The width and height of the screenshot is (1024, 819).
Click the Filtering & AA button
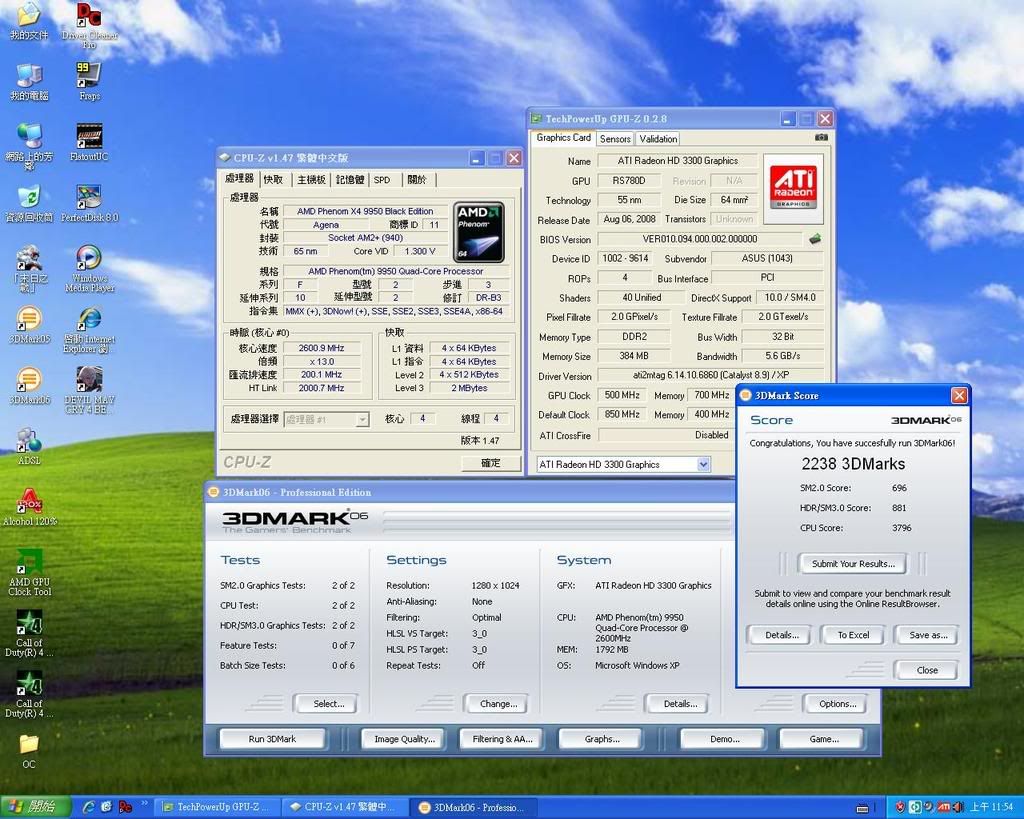click(x=502, y=739)
